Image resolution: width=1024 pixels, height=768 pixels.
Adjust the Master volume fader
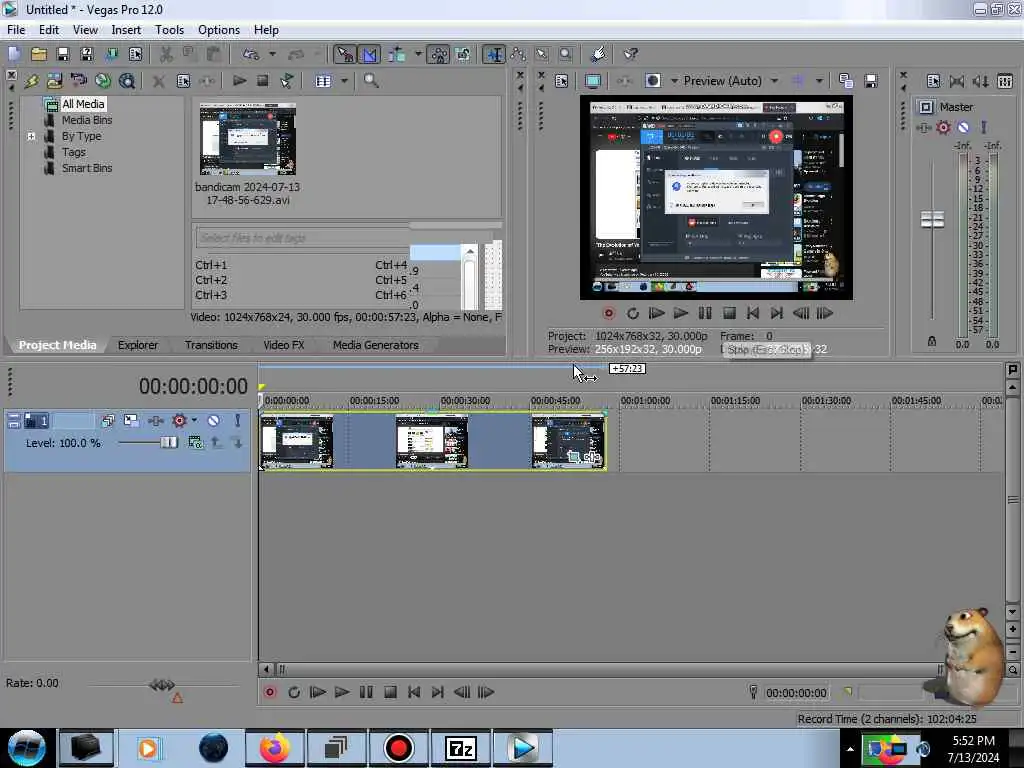tap(932, 219)
